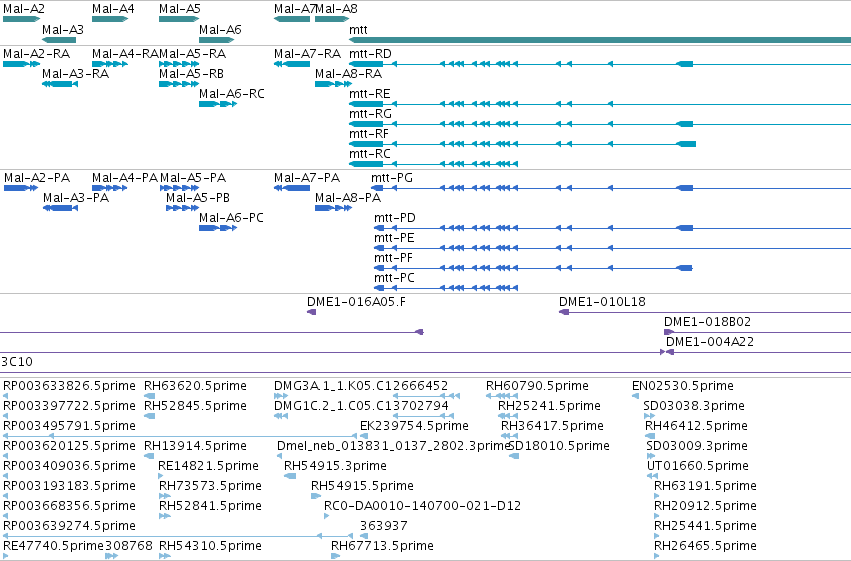Select the 3C10 cytoband label

tap(17, 362)
